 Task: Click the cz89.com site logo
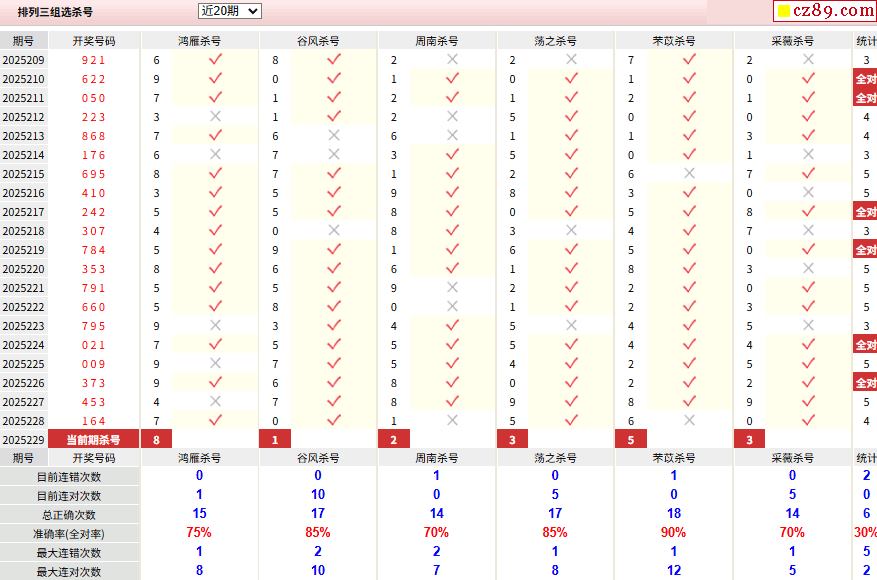pyautogui.click(x=826, y=11)
